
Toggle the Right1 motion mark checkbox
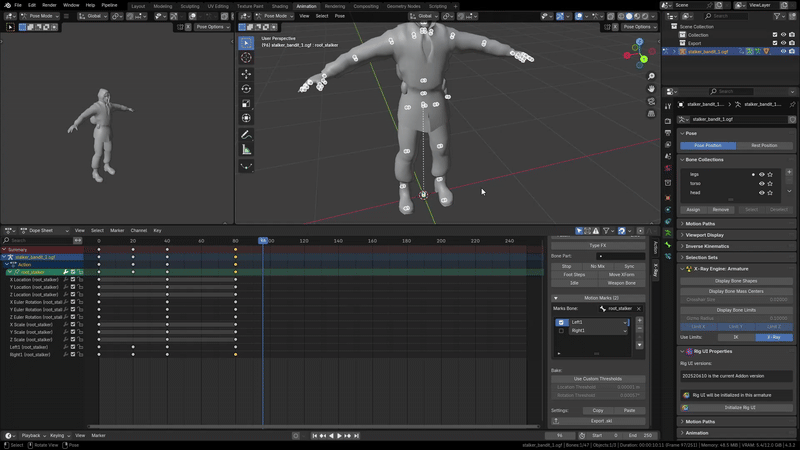(x=562, y=330)
